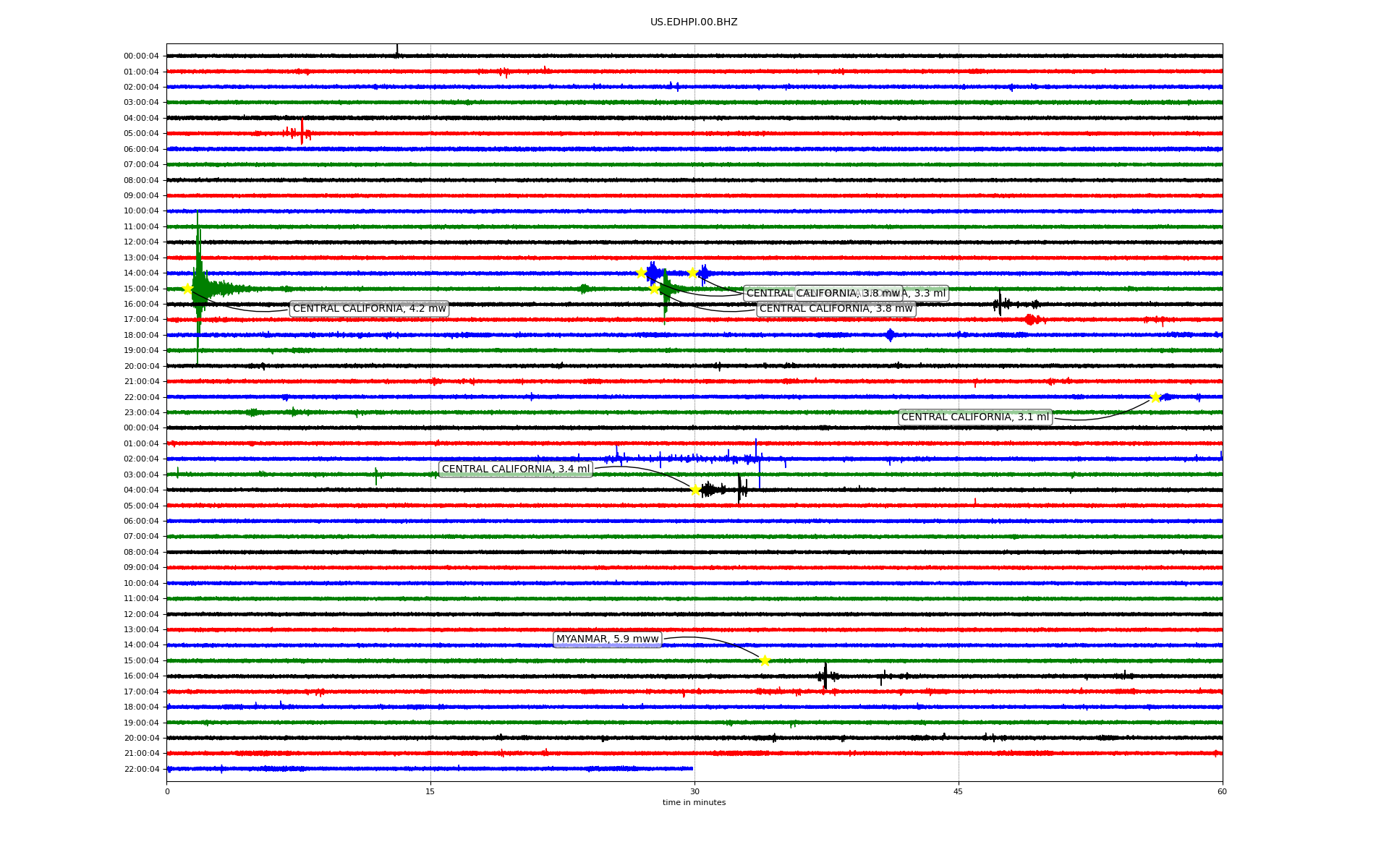Click the MYANMAR, 5.9 mww annotation box
Viewport: 1389px width, 868px height.
click(607, 639)
